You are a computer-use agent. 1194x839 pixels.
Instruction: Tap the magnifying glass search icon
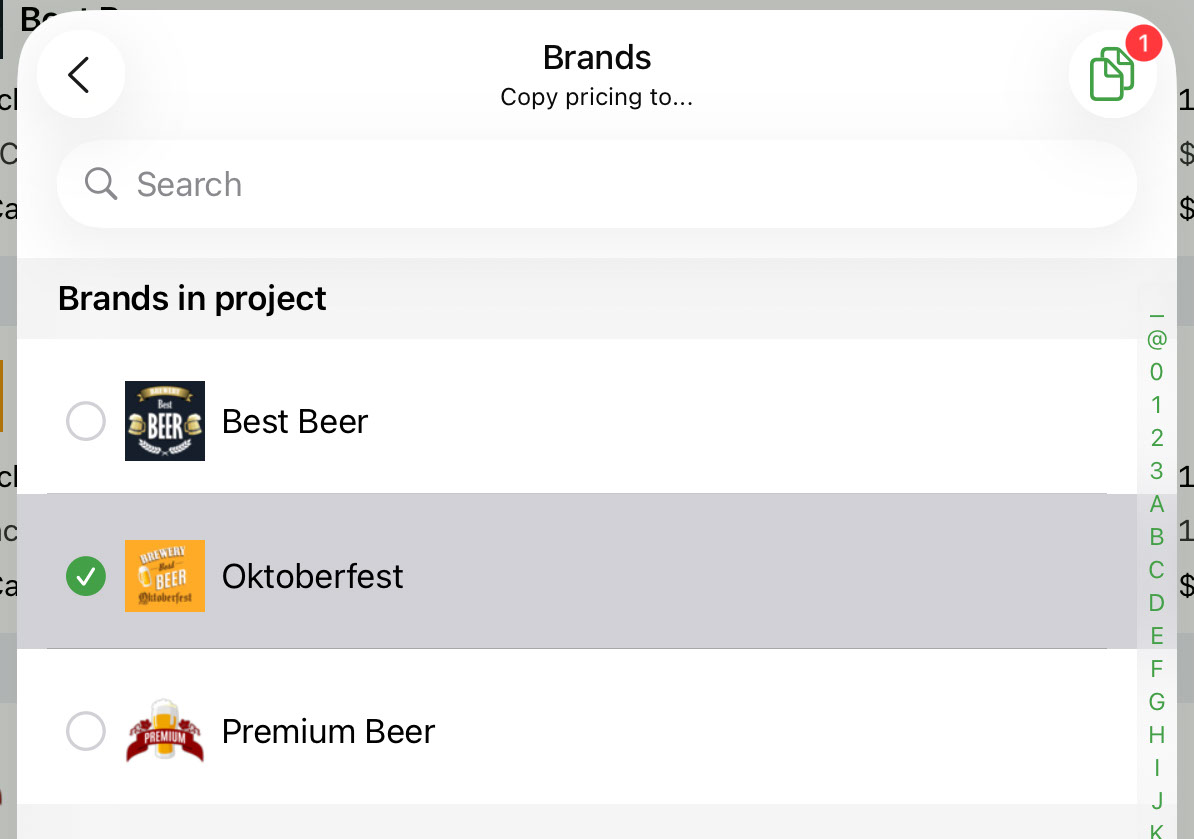pyautogui.click(x=101, y=184)
